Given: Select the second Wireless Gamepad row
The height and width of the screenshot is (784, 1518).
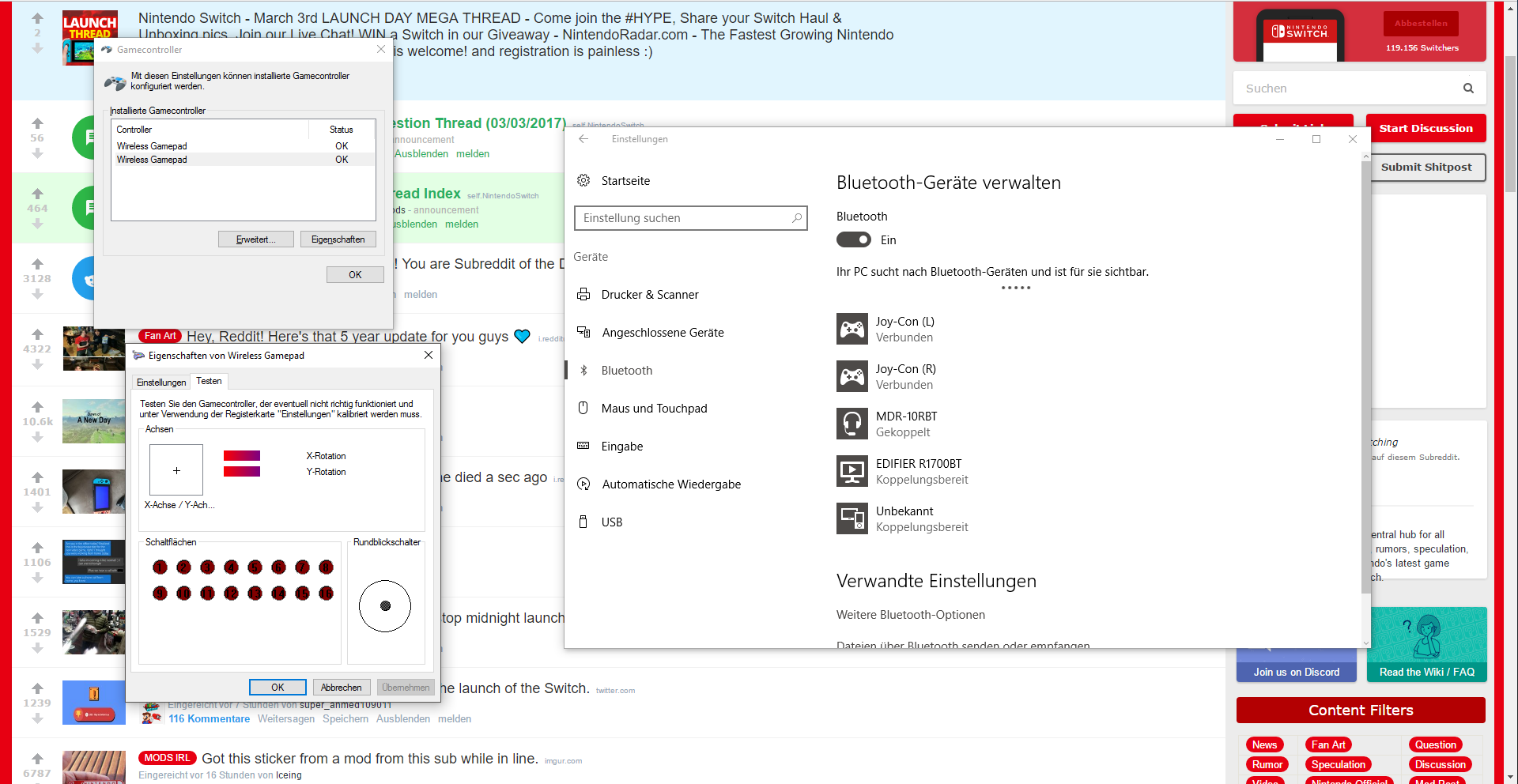Looking at the screenshot, I should [152, 160].
